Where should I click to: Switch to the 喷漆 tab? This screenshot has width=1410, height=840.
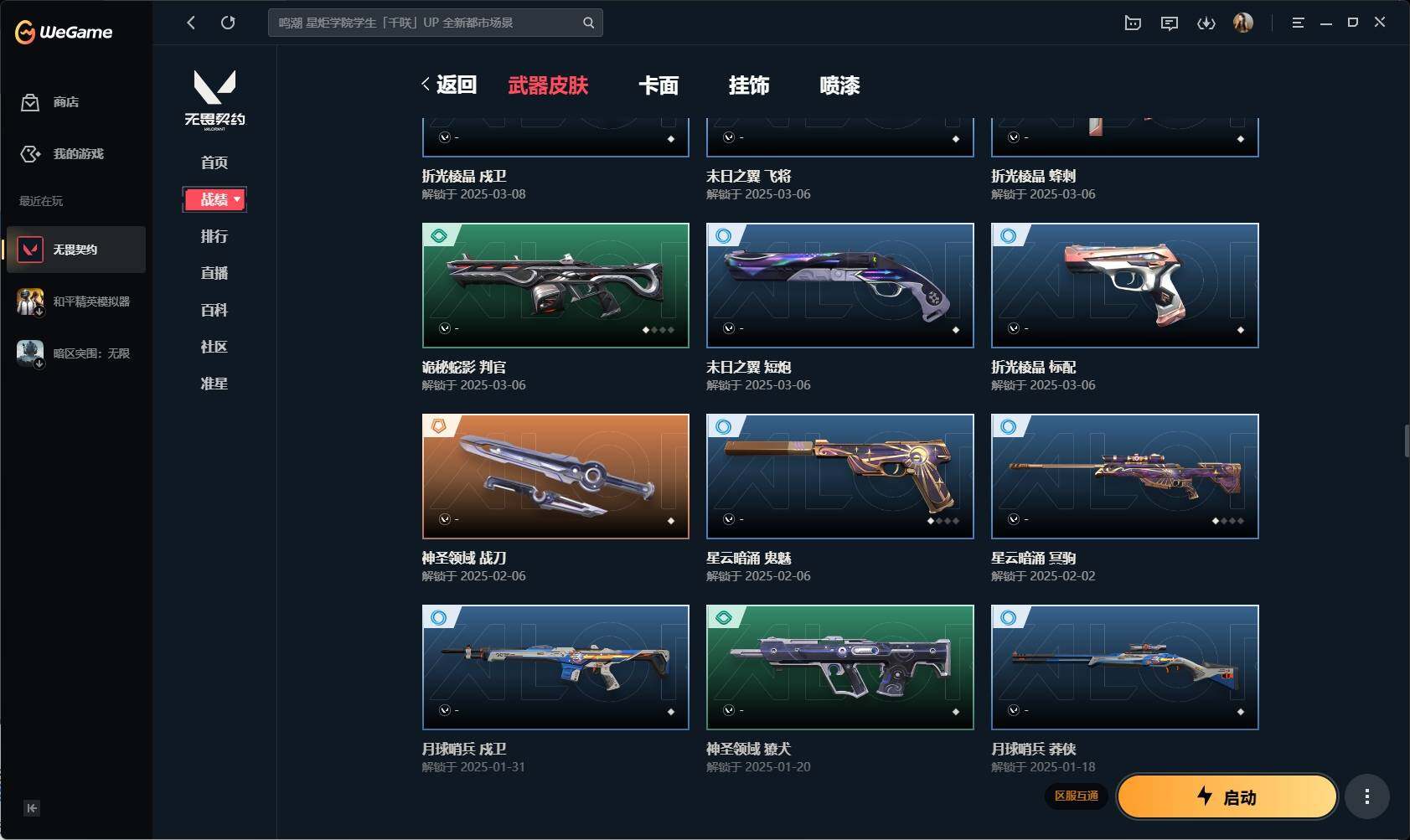[x=839, y=85]
